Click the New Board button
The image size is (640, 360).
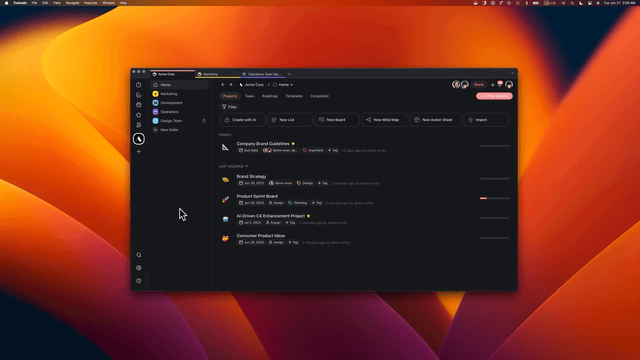point(337,120)
